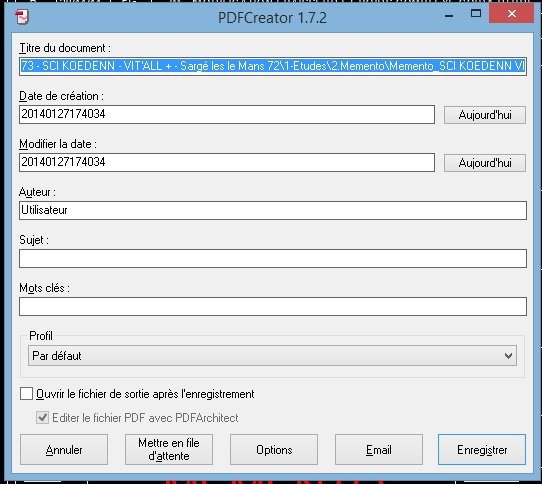Click the Enregistrer button
Viewport: 542px width, 484px height.
(x=482, y=449)
